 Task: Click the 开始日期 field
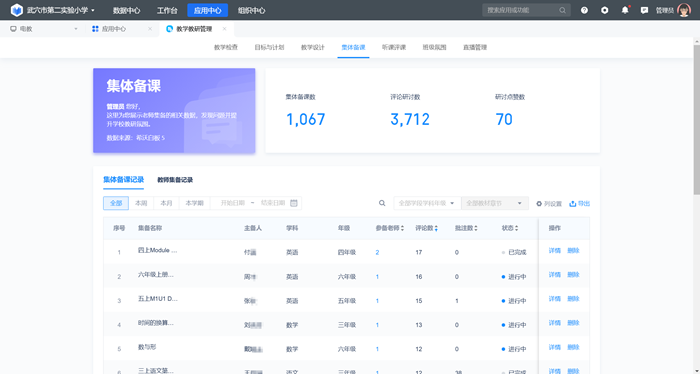tap(233, 203)
